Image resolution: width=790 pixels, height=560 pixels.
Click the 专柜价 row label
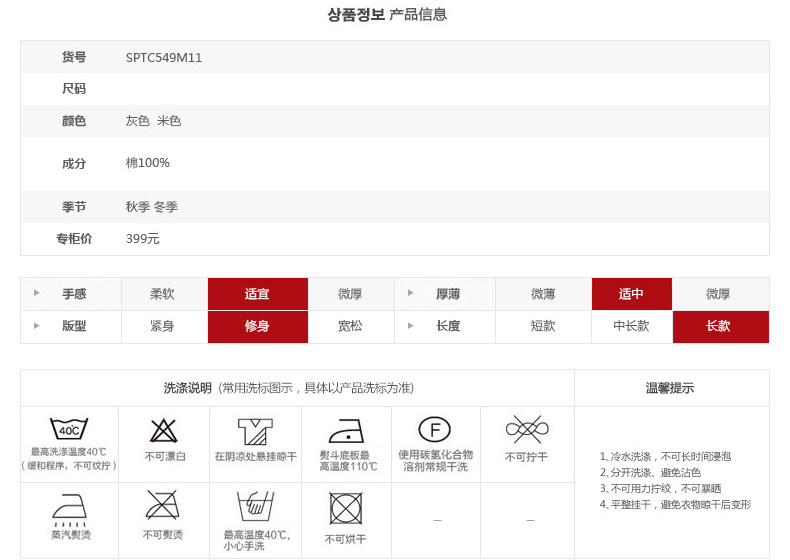coord(74,239)
